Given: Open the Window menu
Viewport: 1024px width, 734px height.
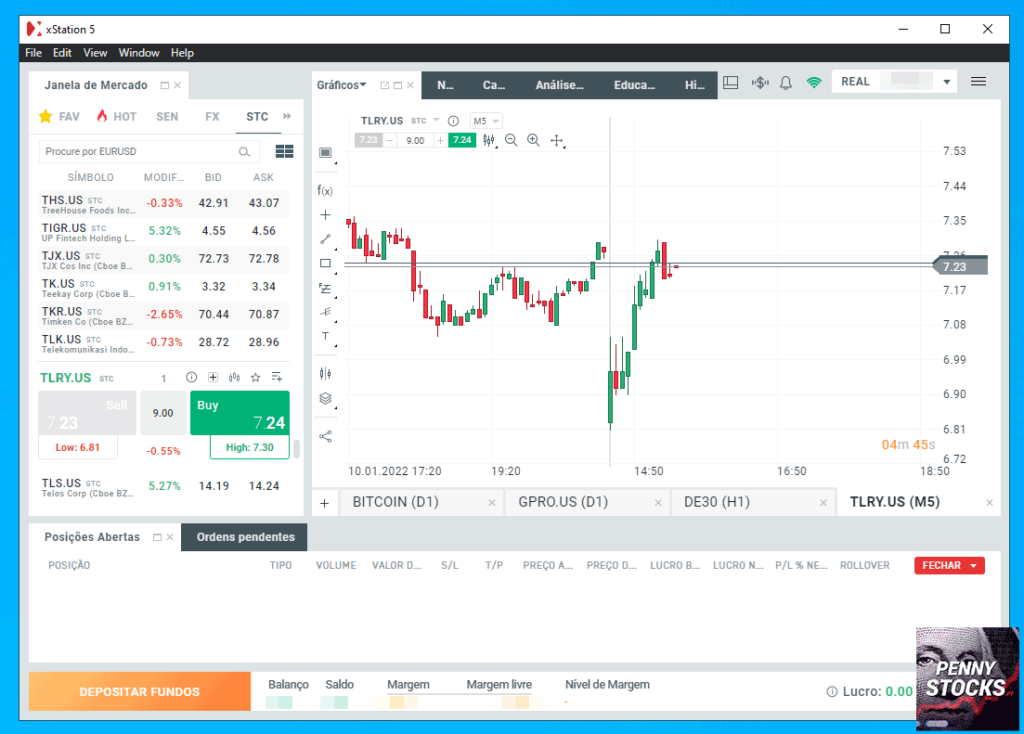Looking at the screenshot, I should (x=138, y=53).
